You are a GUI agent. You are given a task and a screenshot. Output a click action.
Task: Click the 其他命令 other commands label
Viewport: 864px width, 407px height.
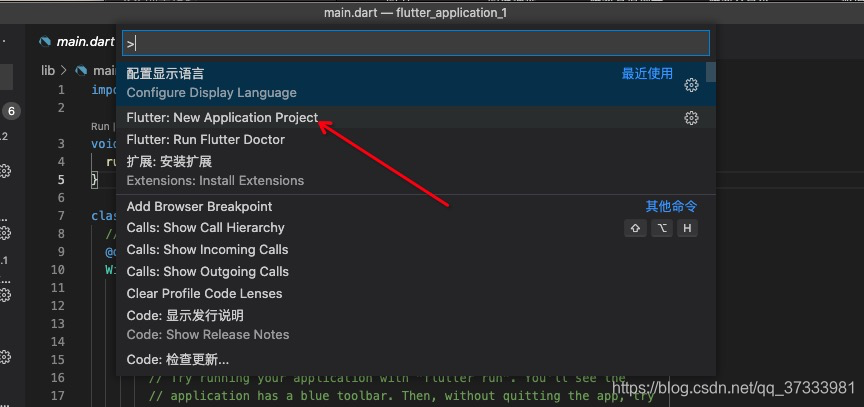pos(671,207)
